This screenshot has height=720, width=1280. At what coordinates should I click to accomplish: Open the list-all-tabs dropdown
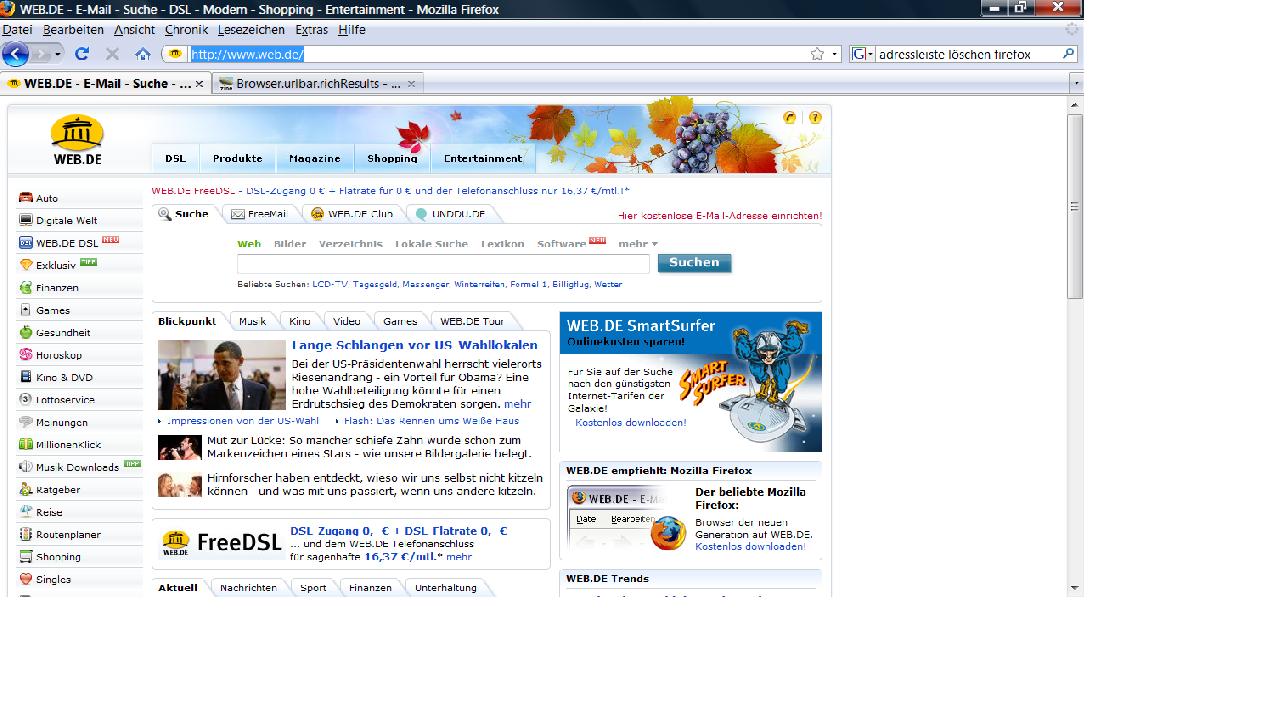coord(1075,84)
